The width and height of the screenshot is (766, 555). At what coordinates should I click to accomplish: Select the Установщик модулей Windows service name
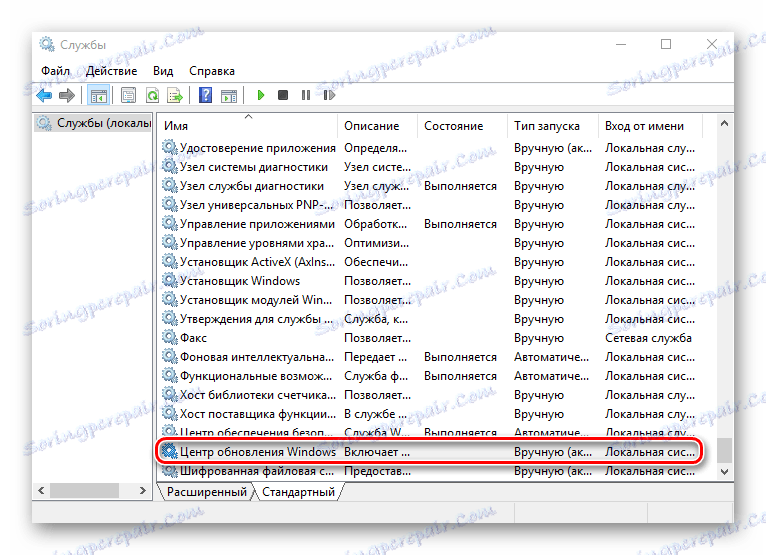pos(255,299)
